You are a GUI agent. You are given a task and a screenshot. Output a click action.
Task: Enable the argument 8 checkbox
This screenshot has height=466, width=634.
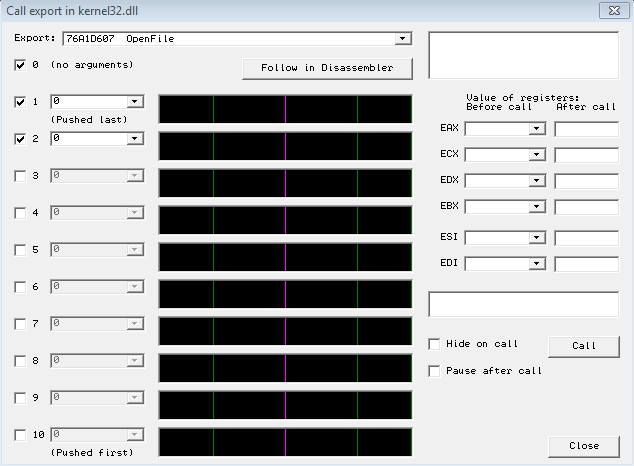tap(20, 361)
